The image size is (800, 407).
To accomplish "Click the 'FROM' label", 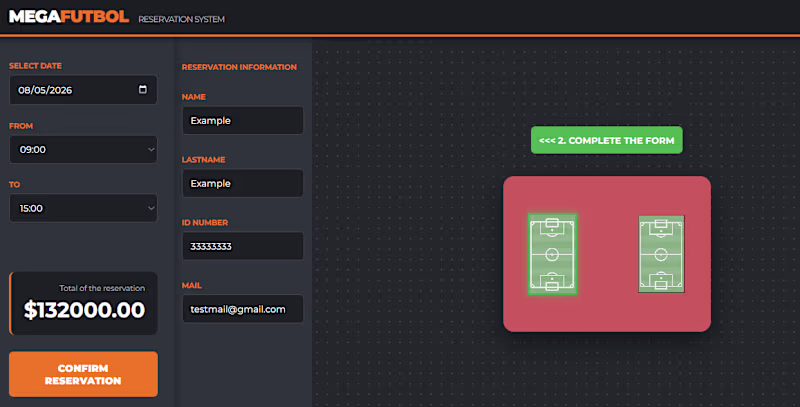I will click(21, 126).
